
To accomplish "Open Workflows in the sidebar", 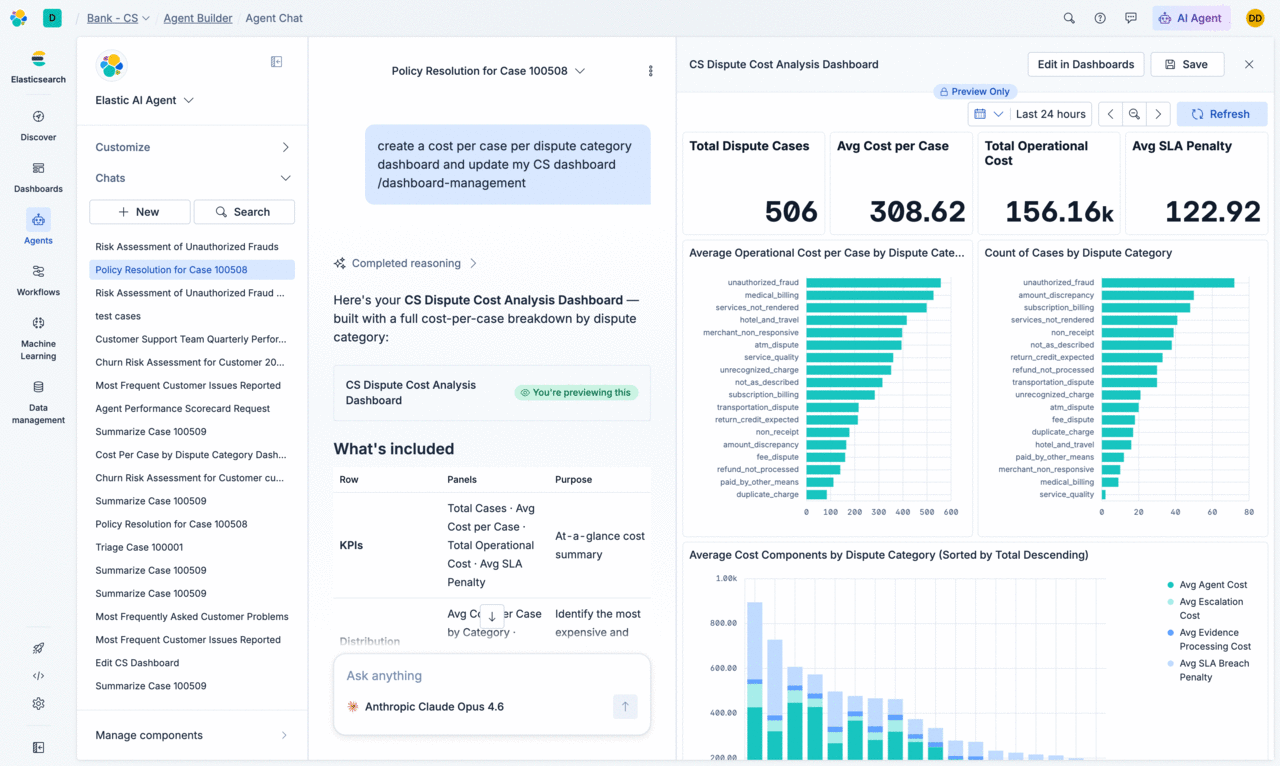I will [x=38, y=280].
